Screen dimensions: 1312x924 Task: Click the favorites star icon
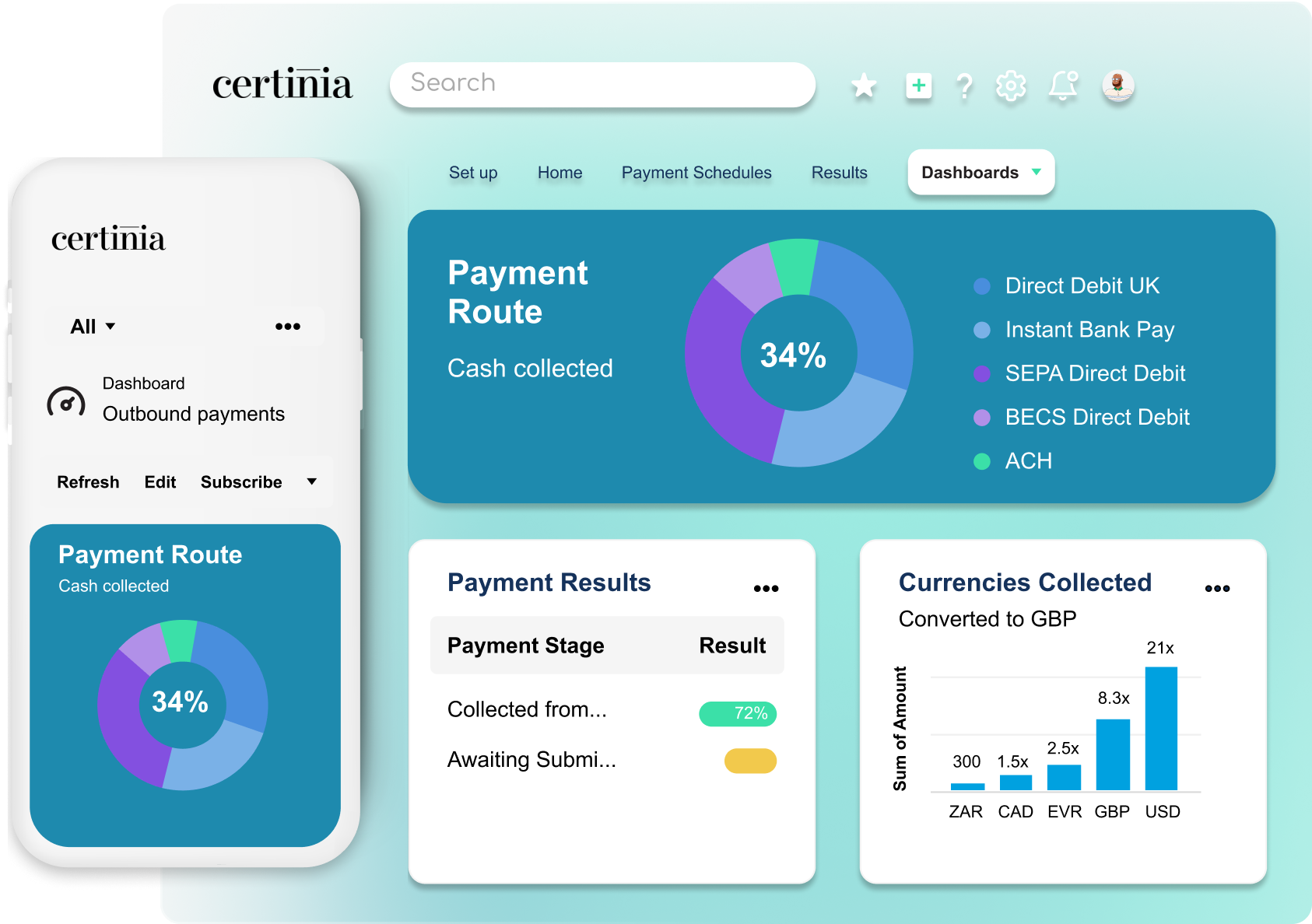tap(864, 86)
